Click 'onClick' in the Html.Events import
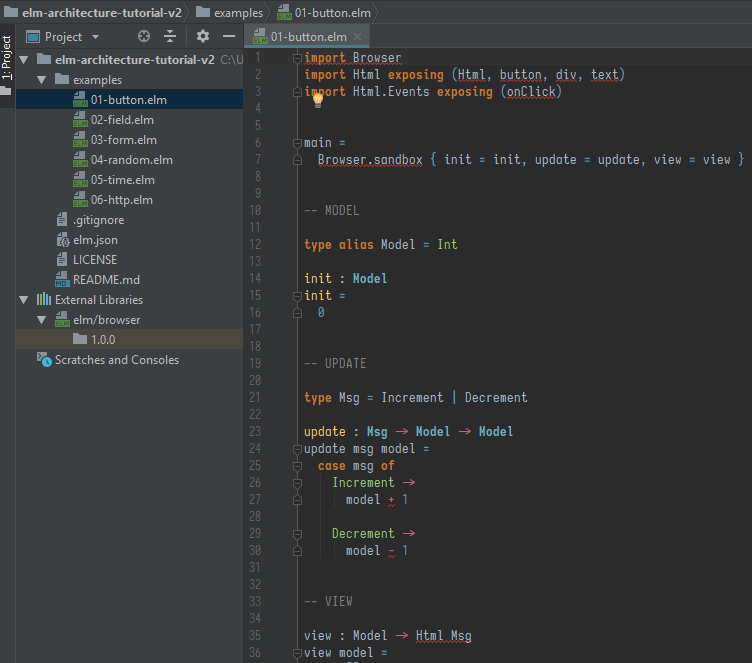The height and width of the screenshot is (663, 752). click(x=531, y=92)
